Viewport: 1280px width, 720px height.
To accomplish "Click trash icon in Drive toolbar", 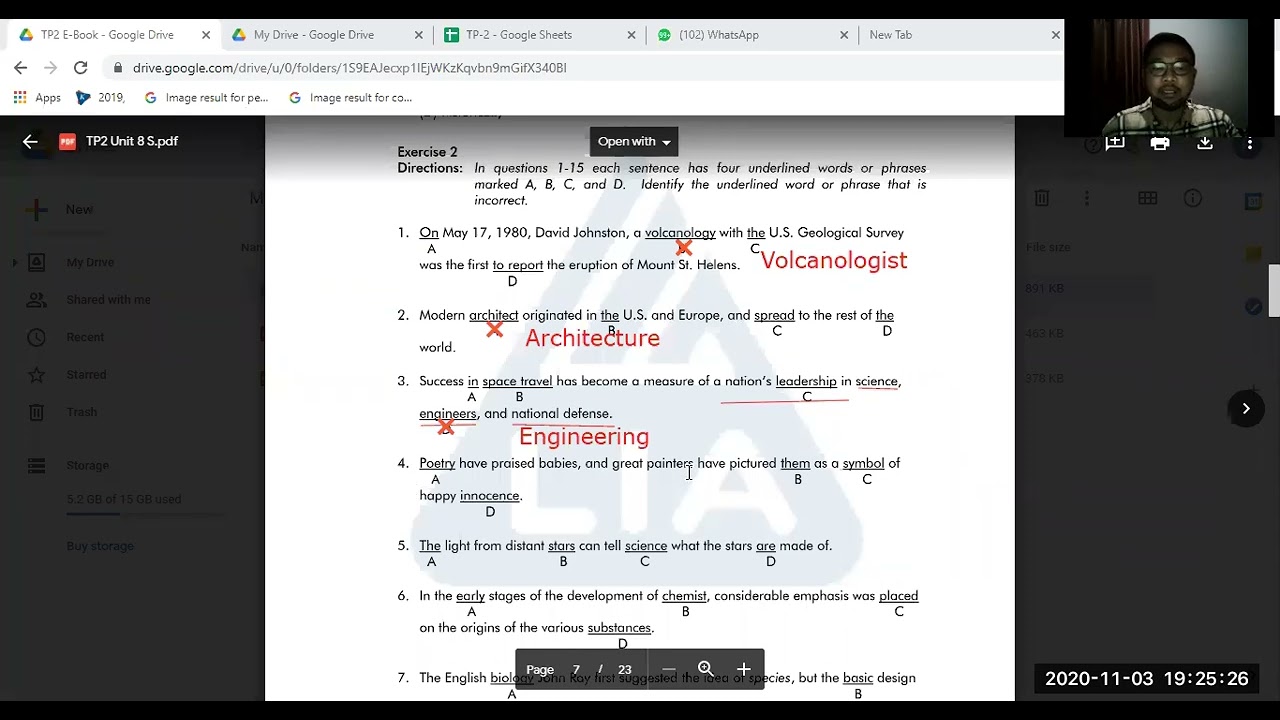I will (x=1041, y=199).
